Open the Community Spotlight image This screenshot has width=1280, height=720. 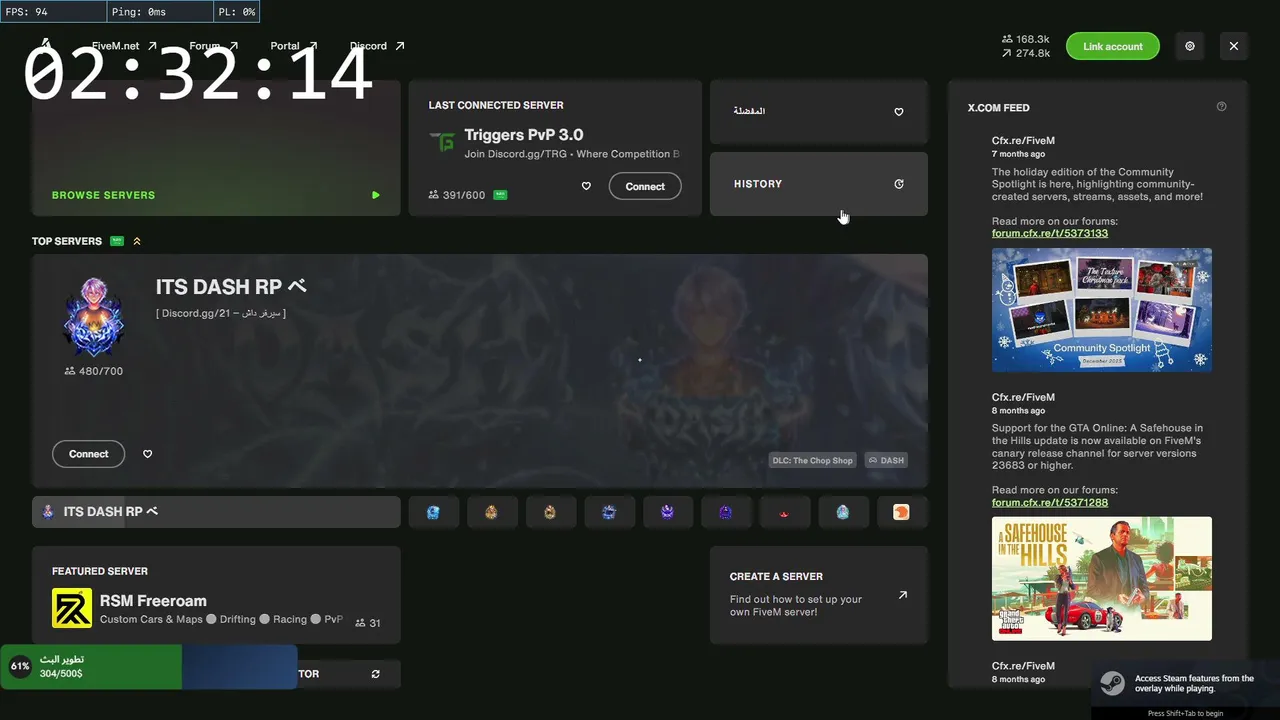click(1102, 310)
